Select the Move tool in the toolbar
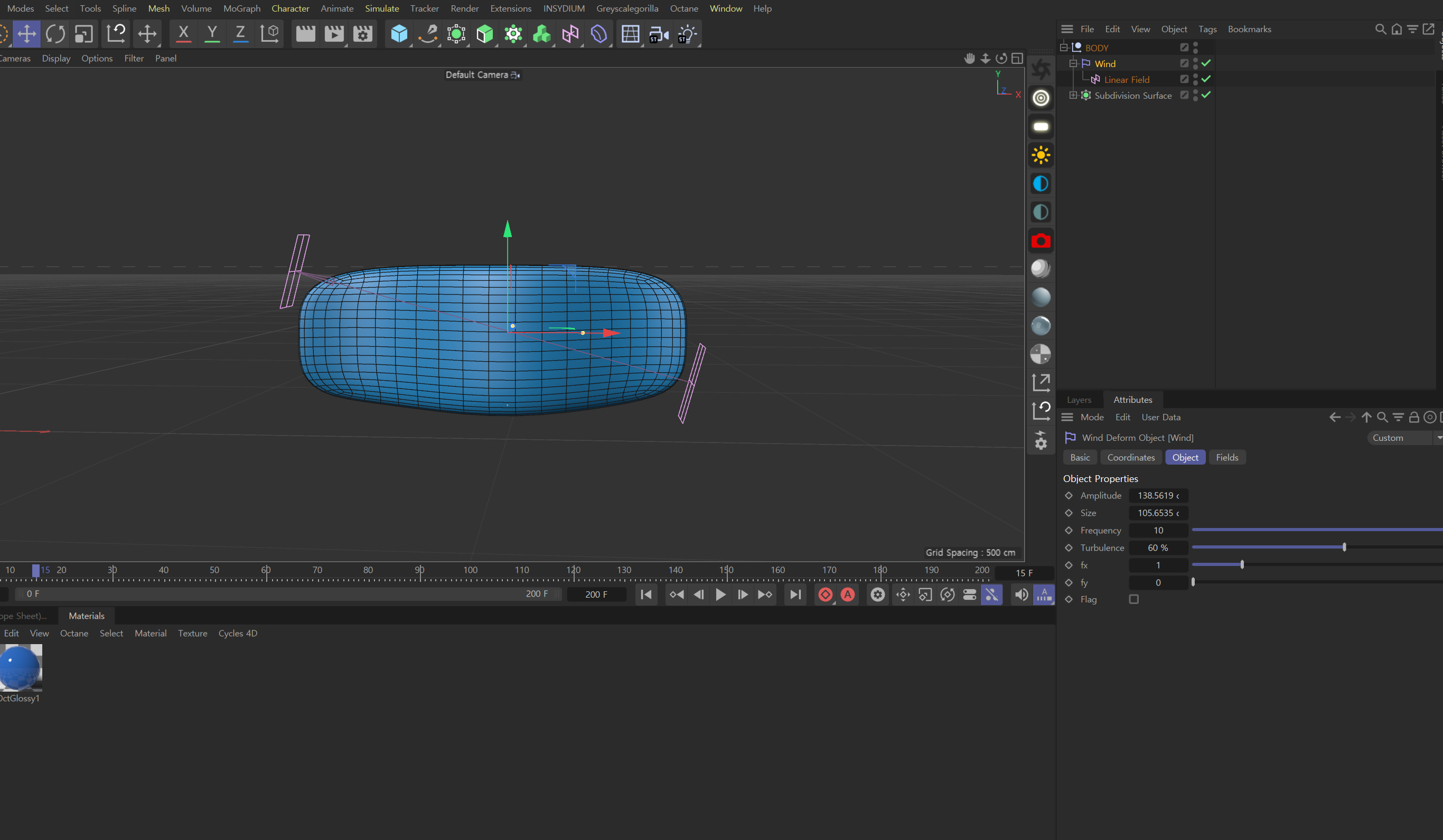The height and width of the screenshot is (840, 1443). [x=26, y=34]
